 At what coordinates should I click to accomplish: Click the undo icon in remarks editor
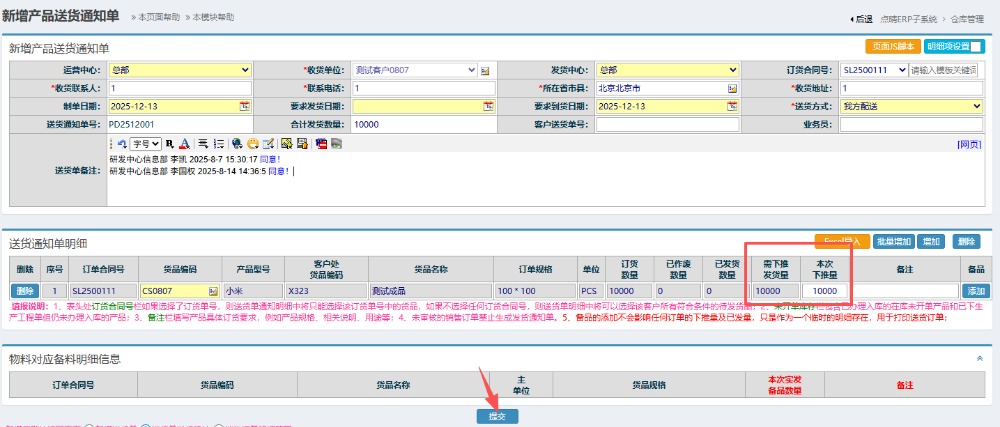[121, 144]
